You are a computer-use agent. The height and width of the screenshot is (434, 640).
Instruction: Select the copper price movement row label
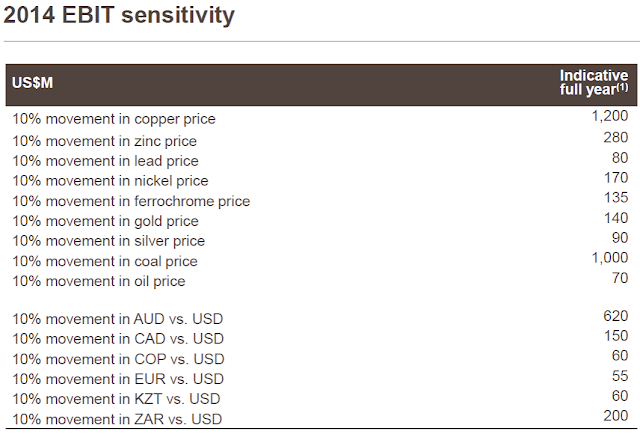coord(114,119)
